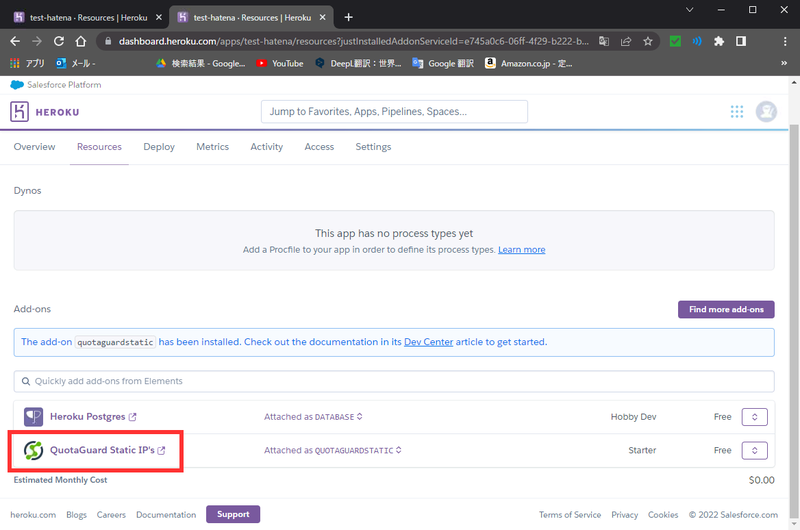Close the active test-hatena browser tab
This screenshot has height=530, width=800.
(322, 17)
